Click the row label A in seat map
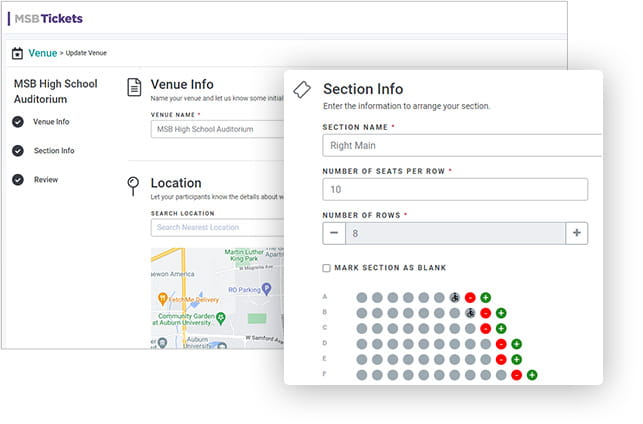Screen dimensions: 643x424 325,296
